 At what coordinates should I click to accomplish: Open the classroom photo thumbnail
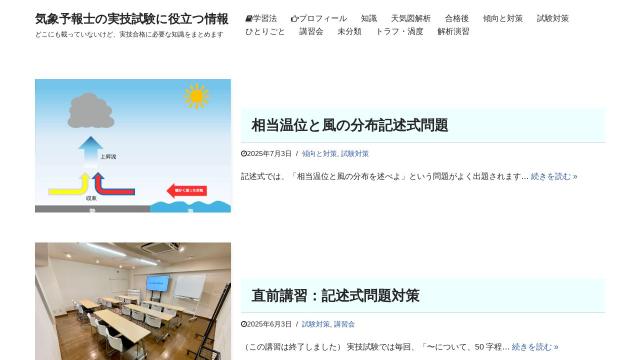point(133,301)
